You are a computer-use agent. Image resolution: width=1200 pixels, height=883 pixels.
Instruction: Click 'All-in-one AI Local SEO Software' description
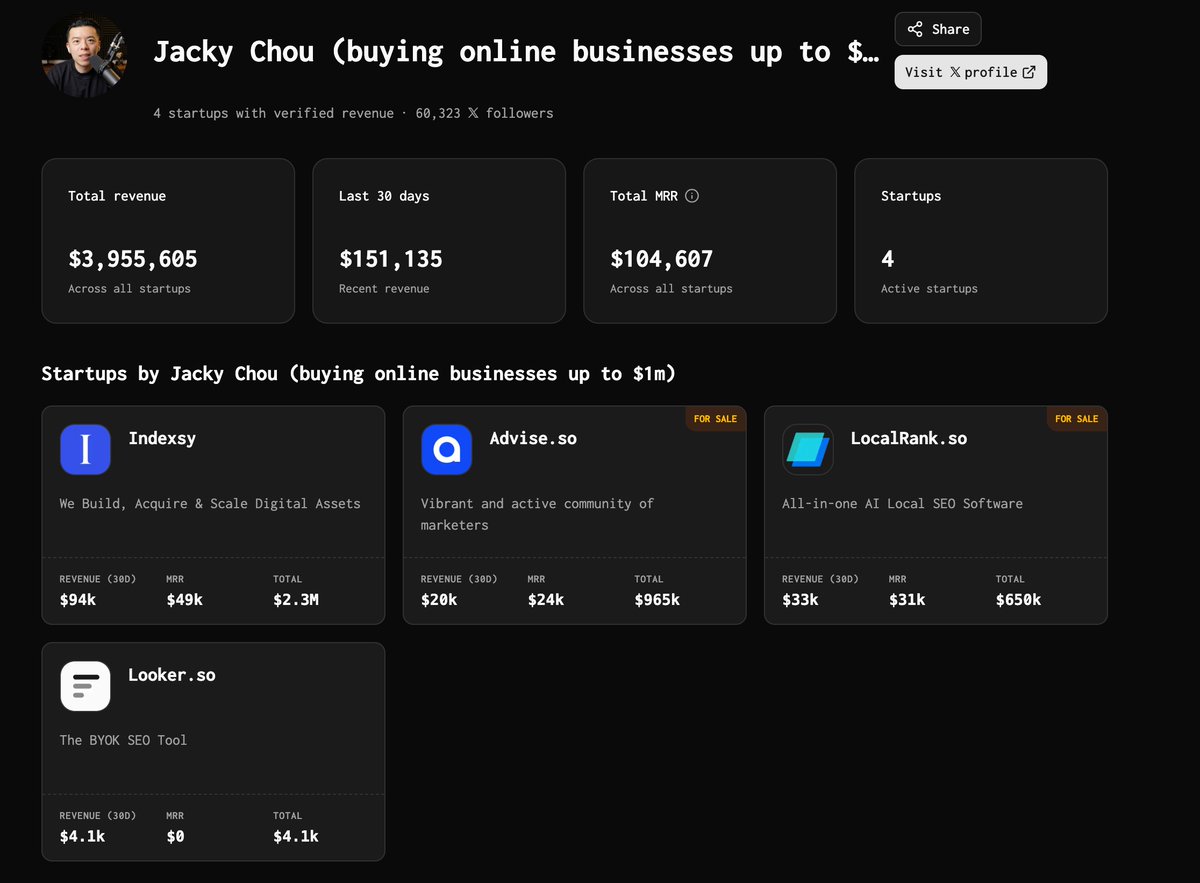[x=902, y=503]
